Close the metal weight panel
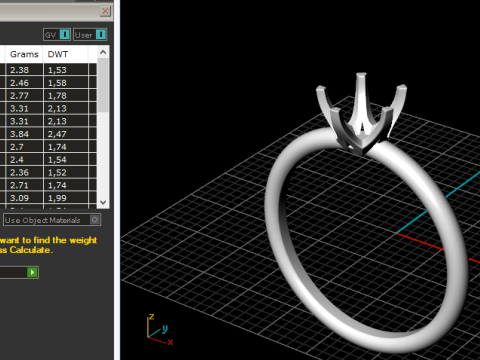The width and height of the screenshot is (480, 360). click(105, 11)
